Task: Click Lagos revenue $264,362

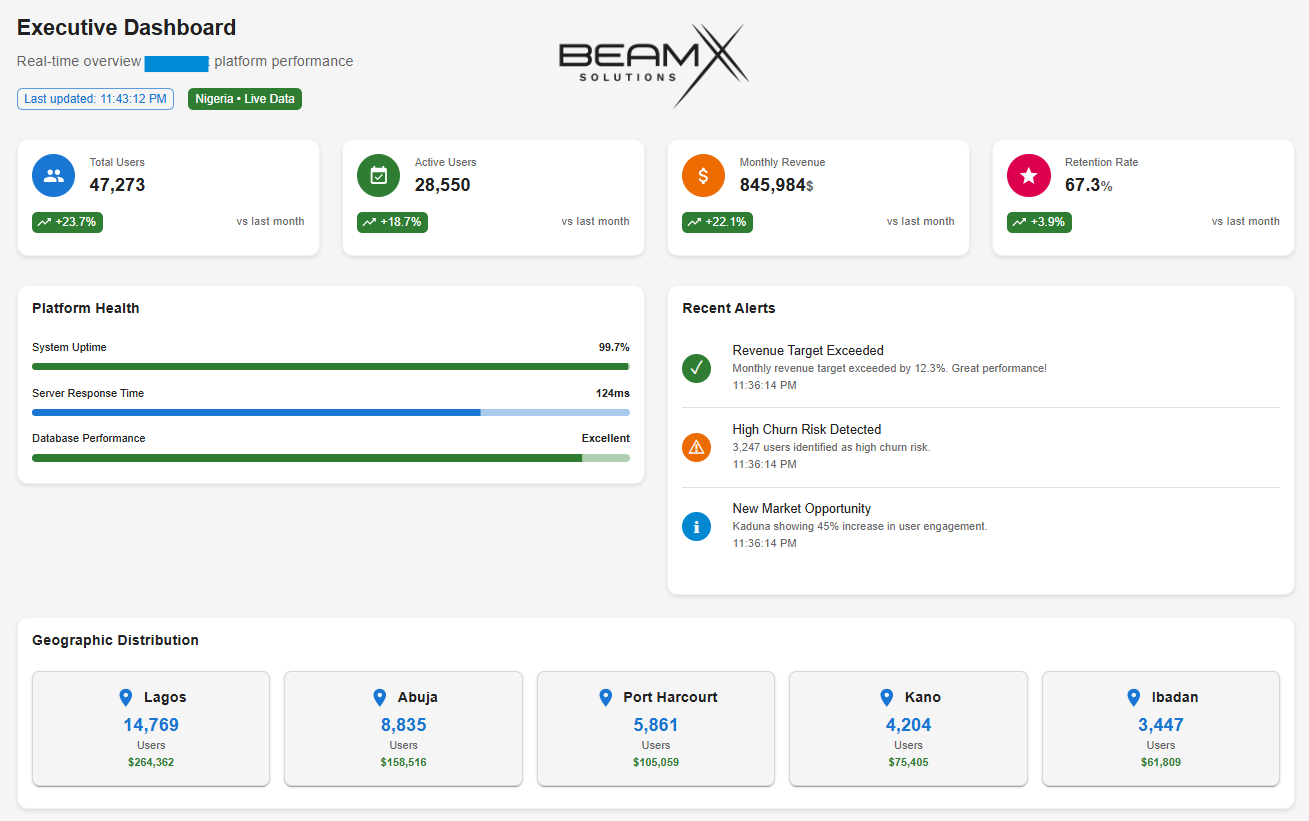Action: 151,762
